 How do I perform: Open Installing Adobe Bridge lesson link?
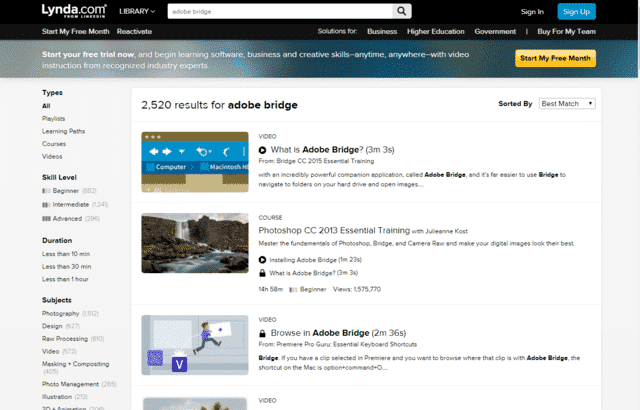(x=316, y=260)
